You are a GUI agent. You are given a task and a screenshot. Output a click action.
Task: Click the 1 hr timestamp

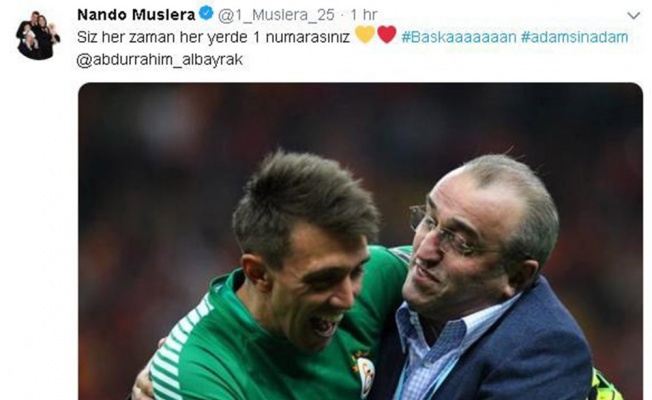coord(363,15)
